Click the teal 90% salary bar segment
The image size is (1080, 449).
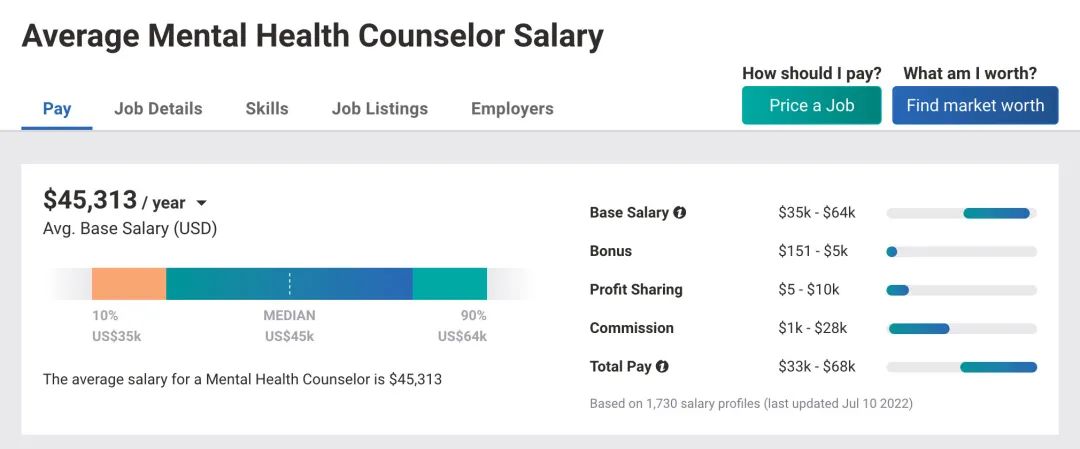(x=449, y=284)
